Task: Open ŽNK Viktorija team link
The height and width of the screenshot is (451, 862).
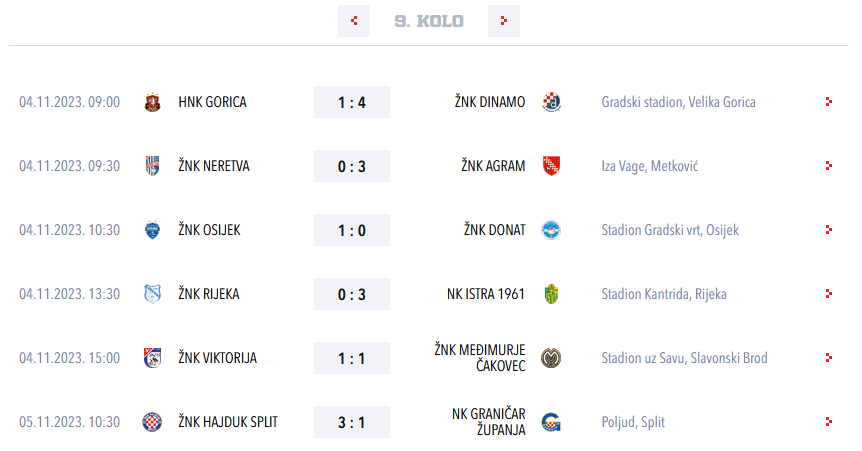Action: 217,358
